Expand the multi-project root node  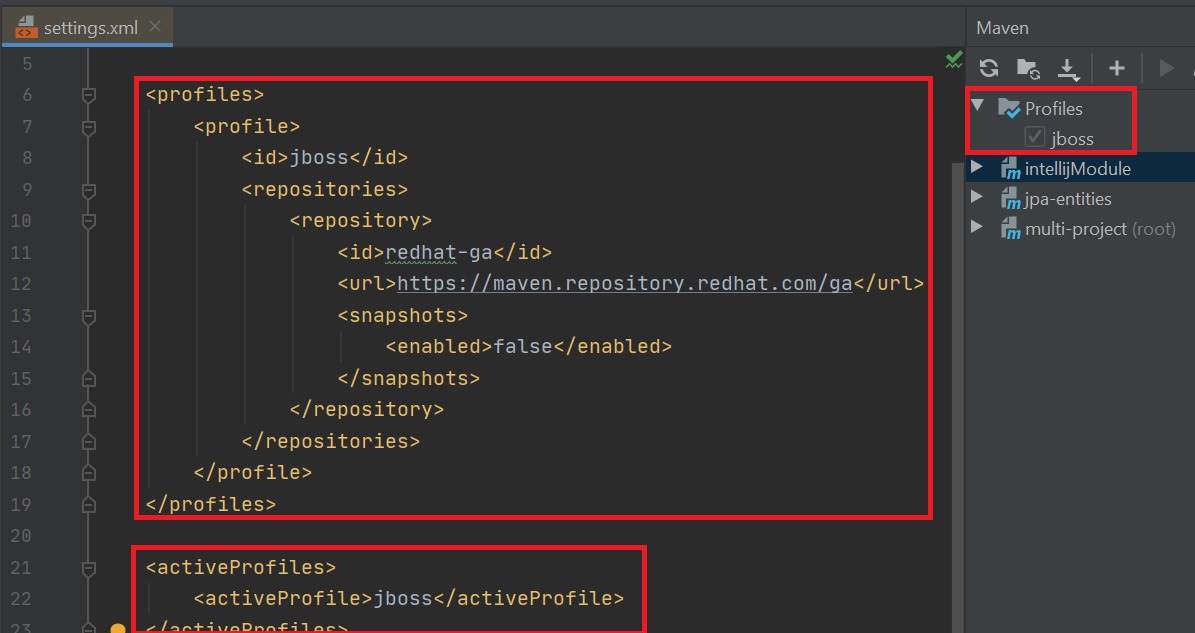click(x=977, y=228)
